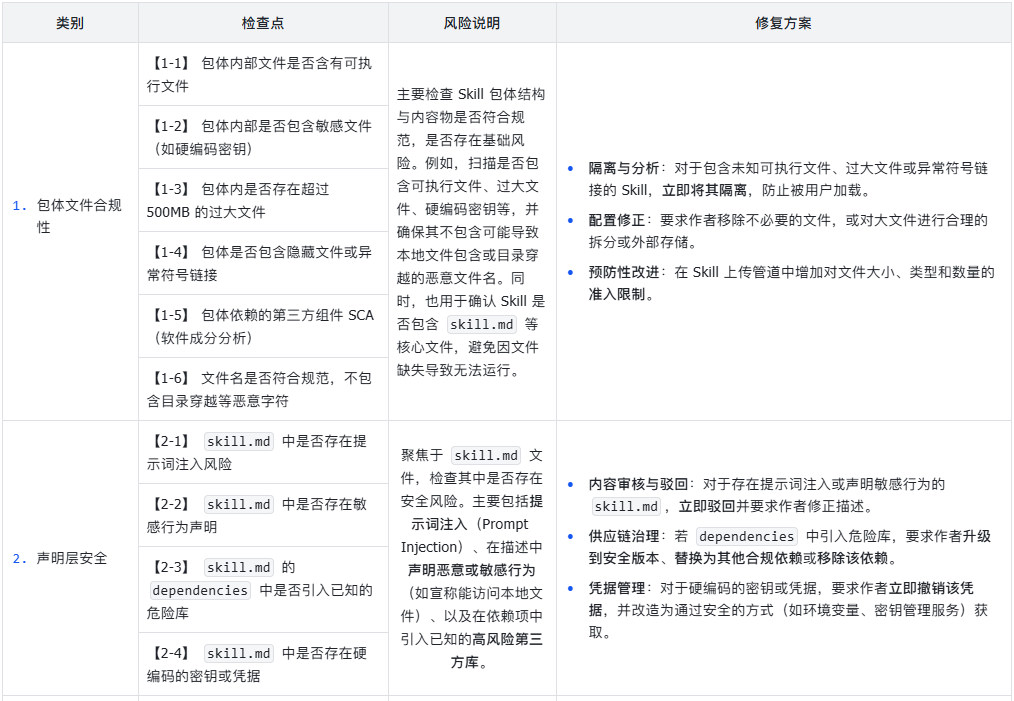The width and height of the screenshot is (1014, 701).
Task: Click checkpoint 1-6 about file name rules
Action: tap(263, 389)
